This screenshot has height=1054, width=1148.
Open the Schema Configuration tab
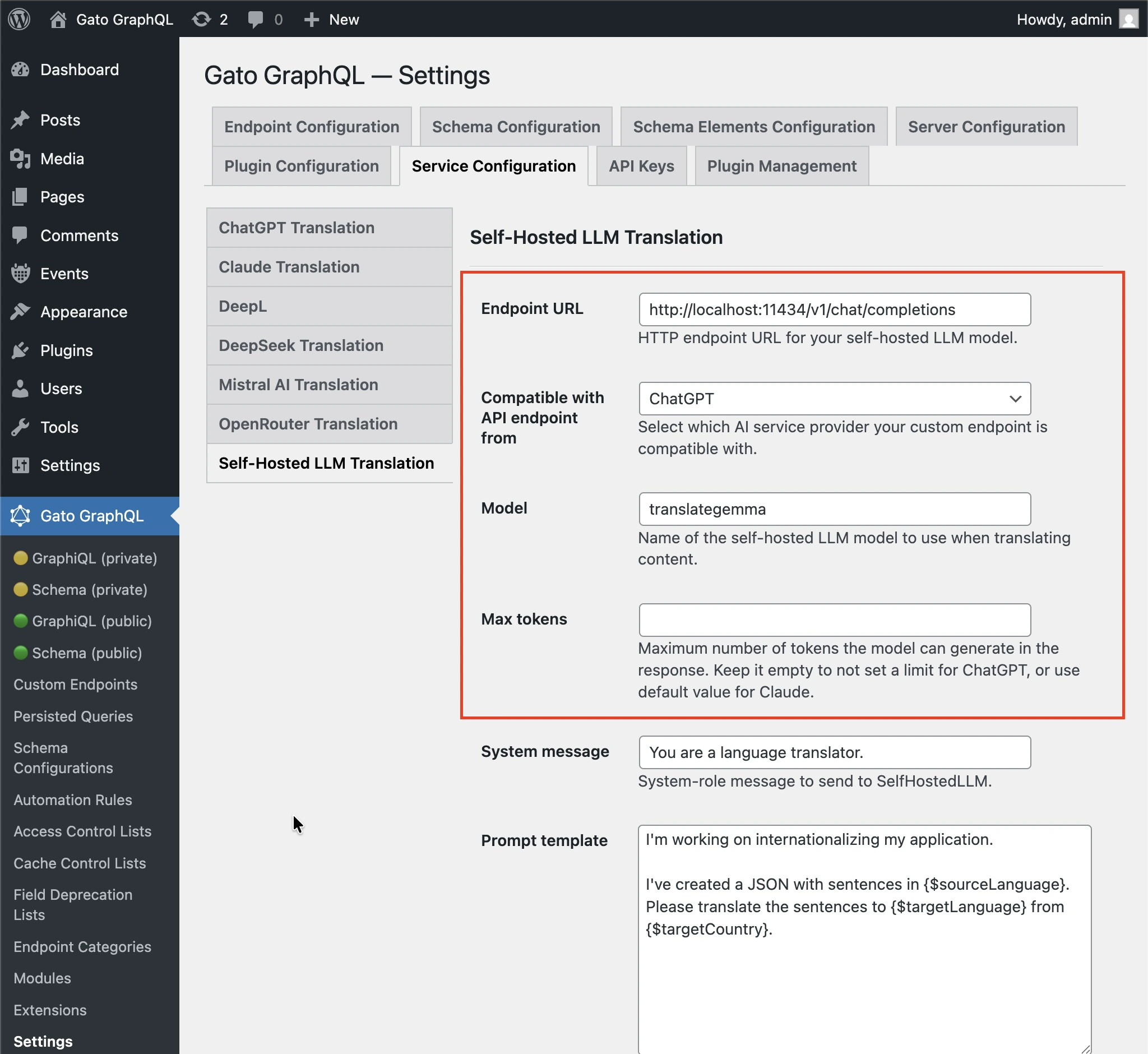pyautogui.click(x=516, y=126)
